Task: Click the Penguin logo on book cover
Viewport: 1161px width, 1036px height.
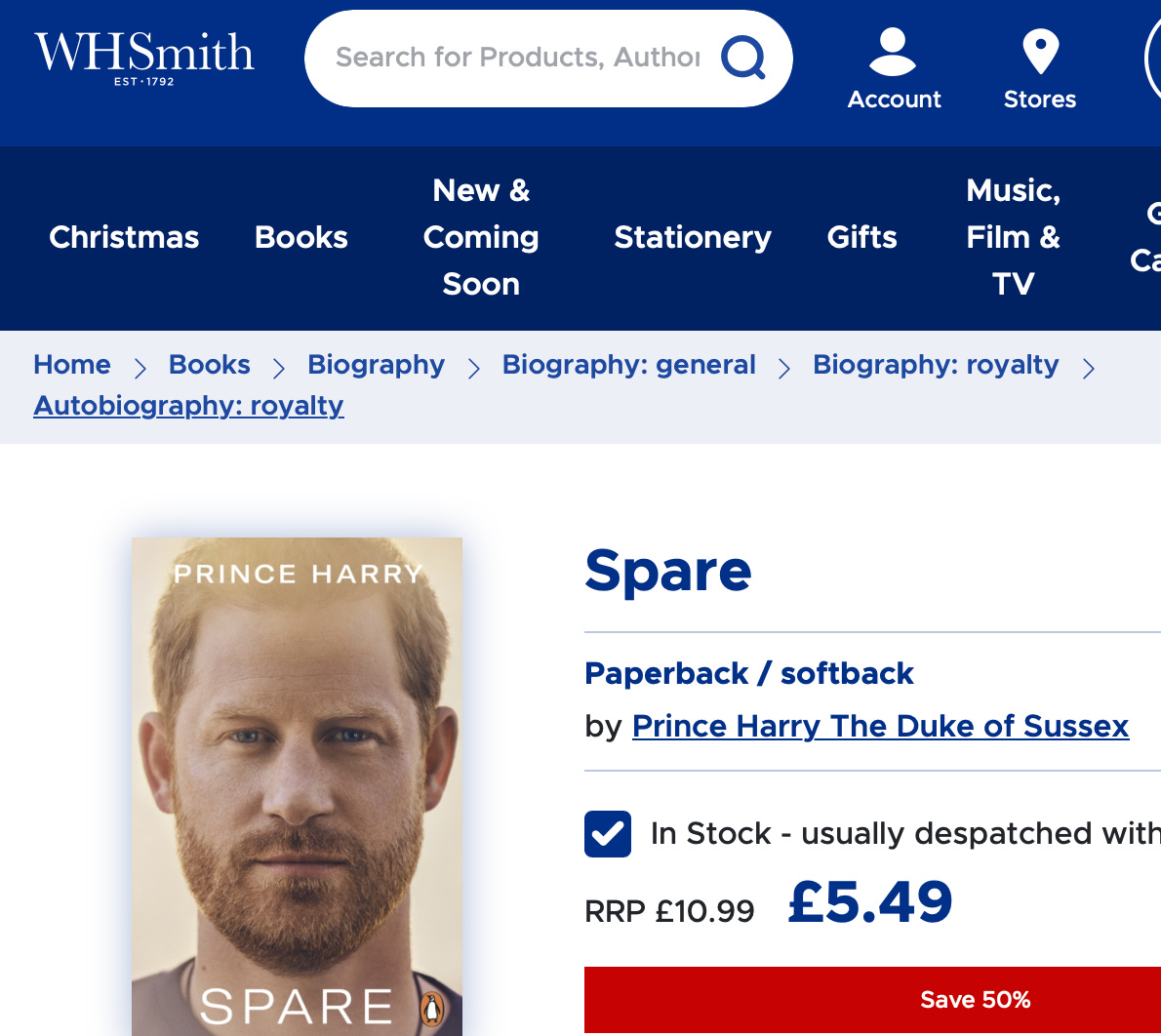Action: [x=432, y=1009]
